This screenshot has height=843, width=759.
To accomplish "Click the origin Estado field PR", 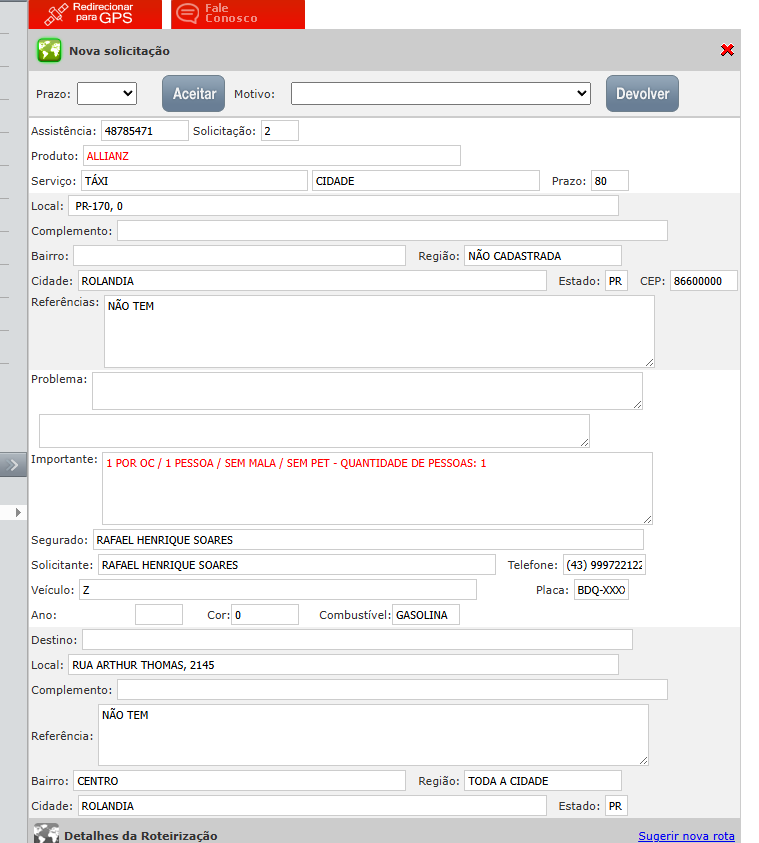I will 616,281.
